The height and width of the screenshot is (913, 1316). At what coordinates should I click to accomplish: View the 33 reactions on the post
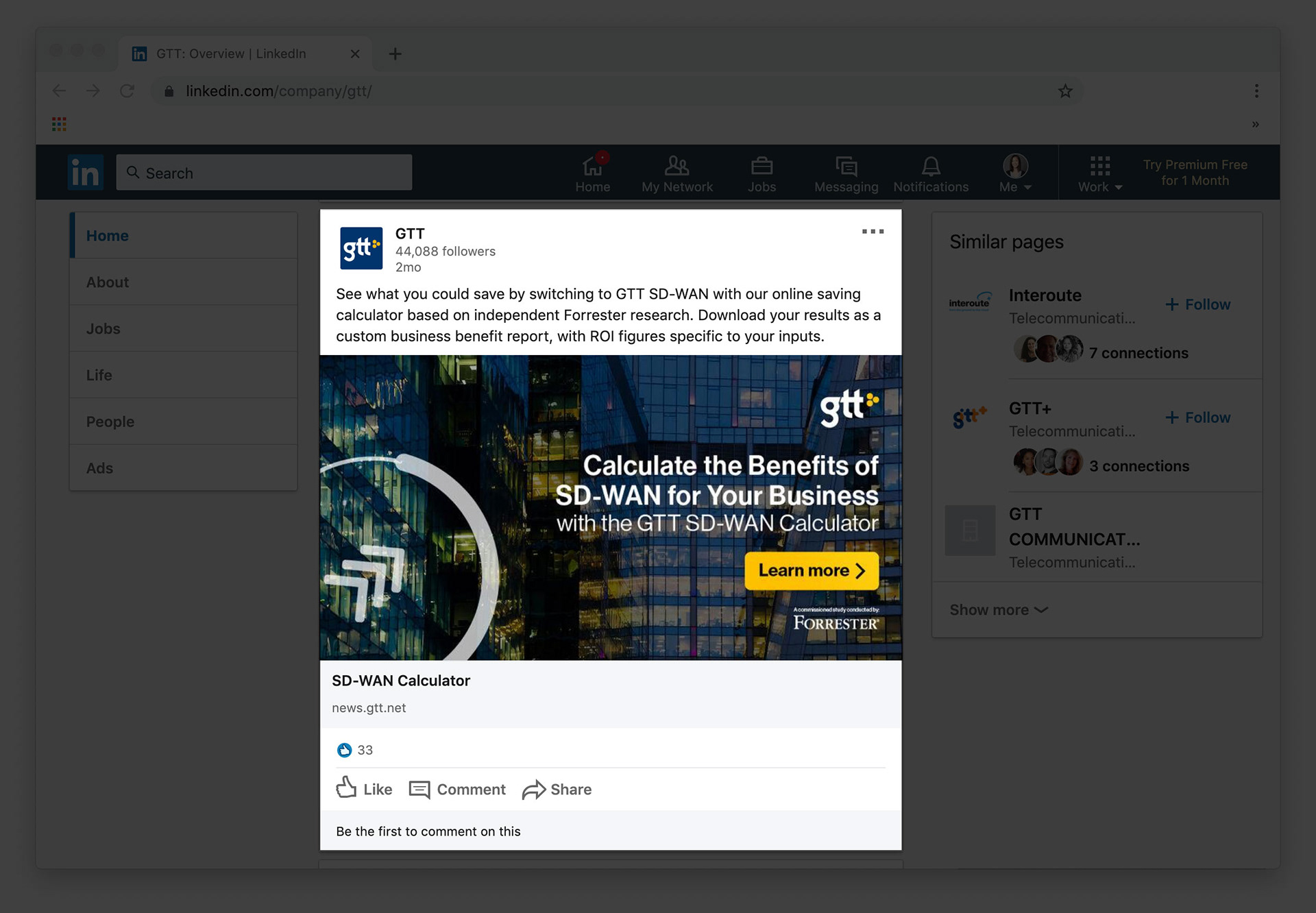point(355,750)
